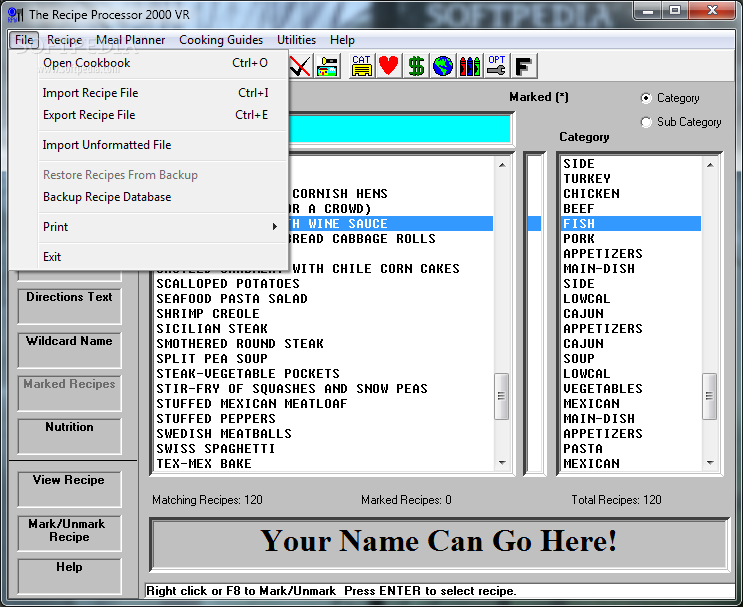Screen dimensions: 743x607
Task: Click the highlighted FISH category row
Action: pyautogui.click(x=631, y=224)
